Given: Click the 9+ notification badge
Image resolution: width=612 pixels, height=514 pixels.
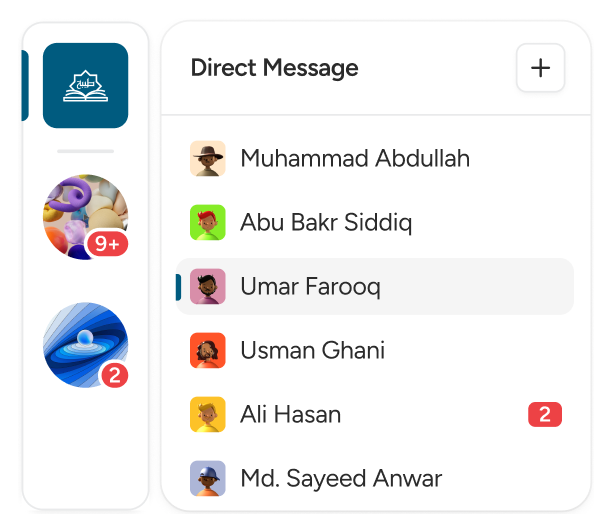Looking at the screenshot, I should tap(107, 243).
